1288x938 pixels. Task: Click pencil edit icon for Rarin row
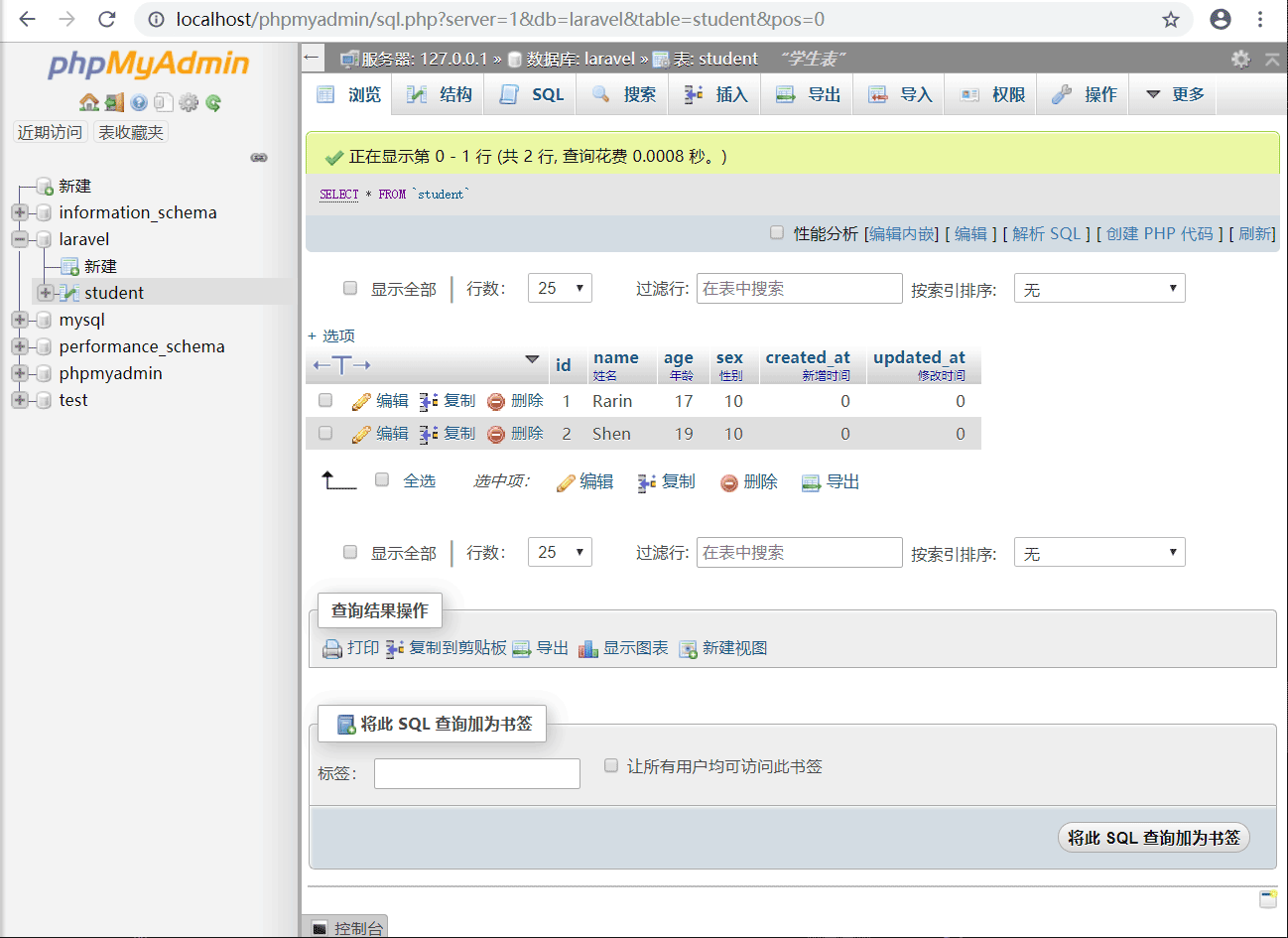coord(361,402)
